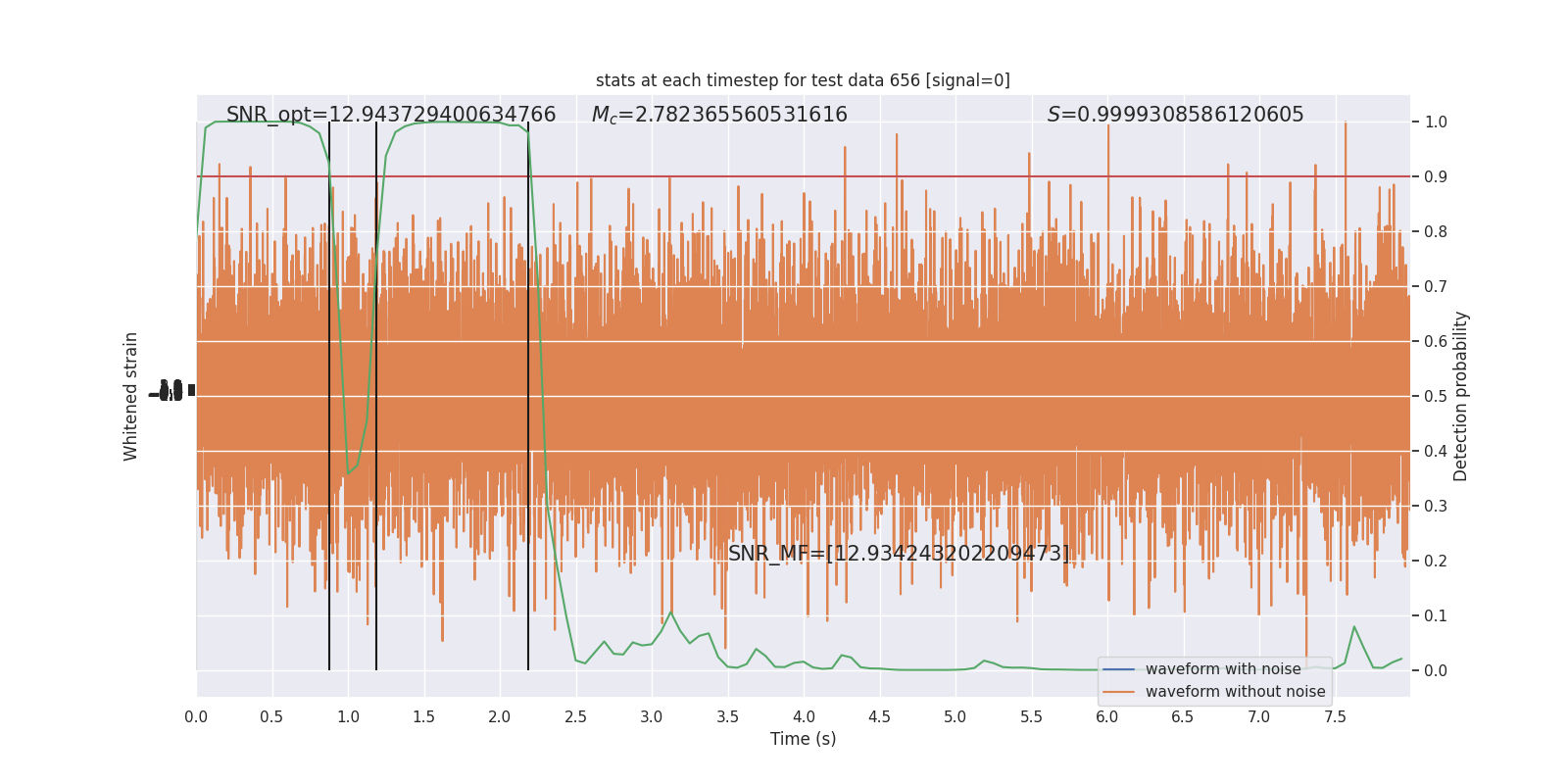Select the Mc=2.782365560531616 annotation
Image resolution: width=1568 pixels, height=784 pixels.
[x=719, y=115]
